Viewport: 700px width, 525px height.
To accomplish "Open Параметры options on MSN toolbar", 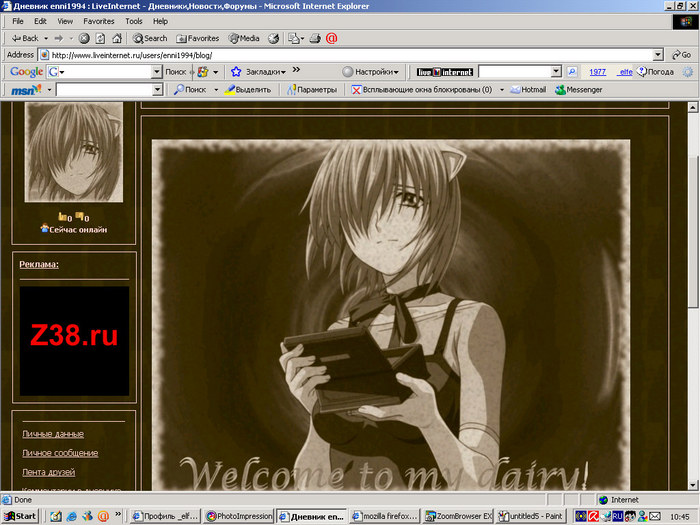I will pos(312,90).
